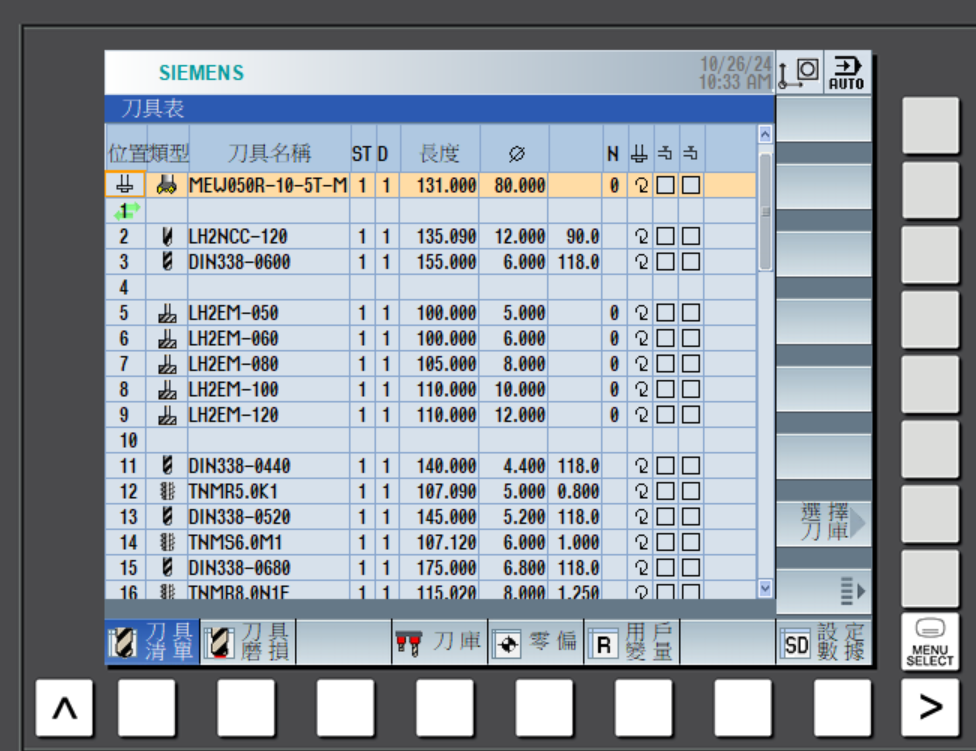Click drill icon for DIN338-0440
Image resolution: width=976 pixels, height=751 pixels.
coord(166,465)
